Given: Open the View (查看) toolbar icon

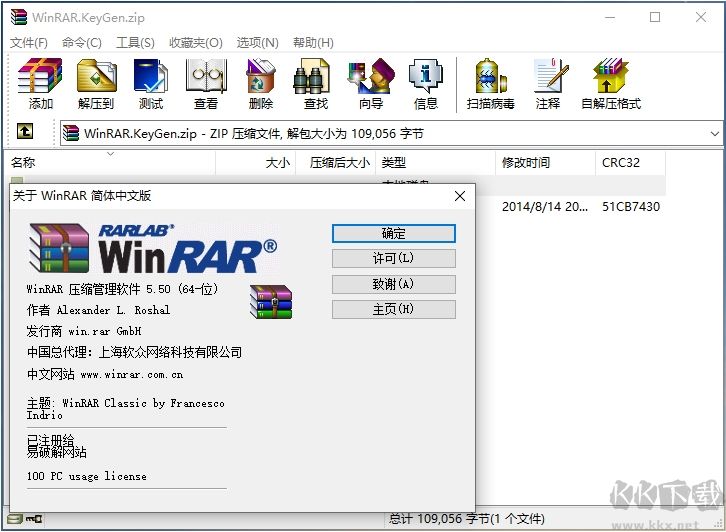Looking at the screenshot, I should point(206,84).
